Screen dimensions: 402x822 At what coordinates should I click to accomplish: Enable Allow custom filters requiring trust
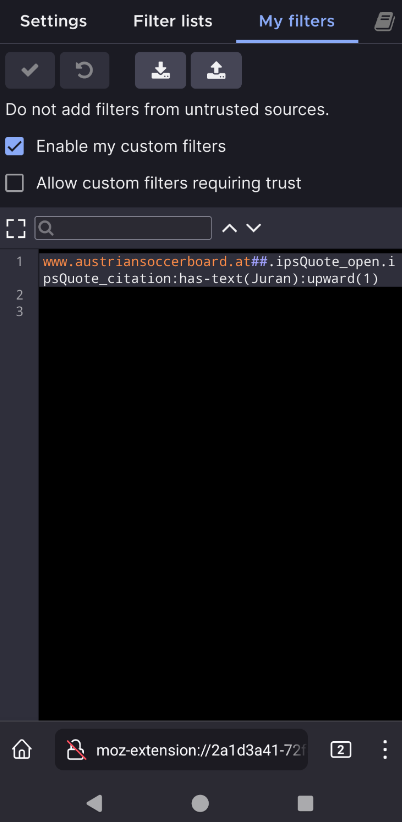click(15, 183)
